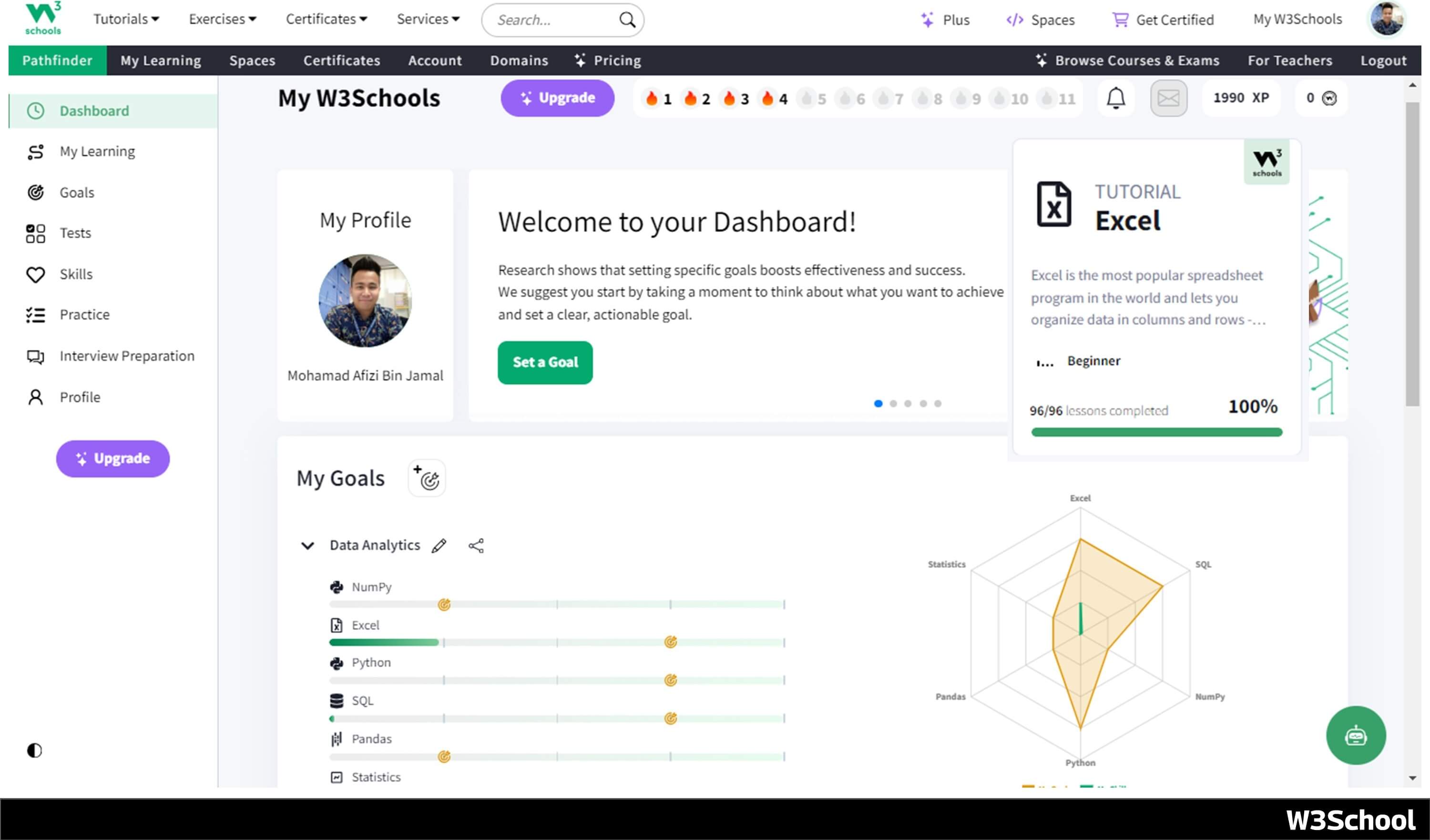Open the Domains tab

(x=519, y=60)
